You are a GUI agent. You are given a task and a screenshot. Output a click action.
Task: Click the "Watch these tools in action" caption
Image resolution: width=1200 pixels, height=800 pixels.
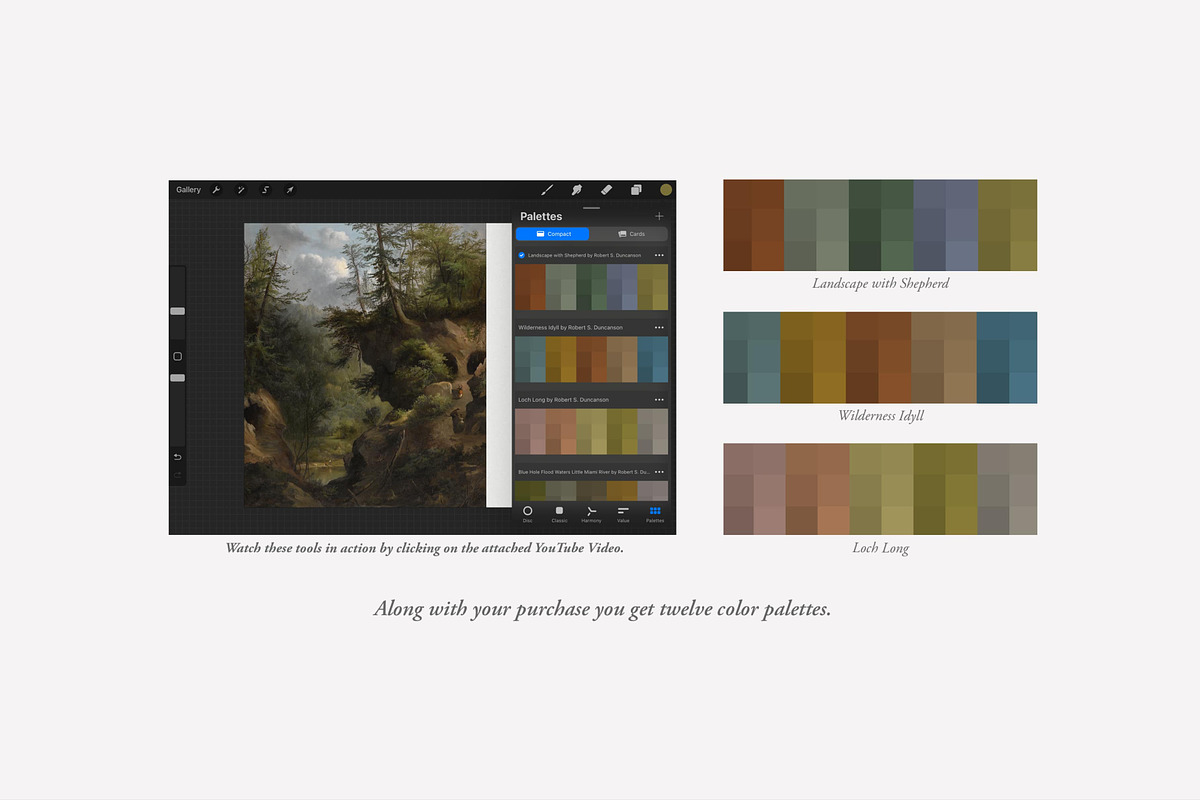point(425,548)
